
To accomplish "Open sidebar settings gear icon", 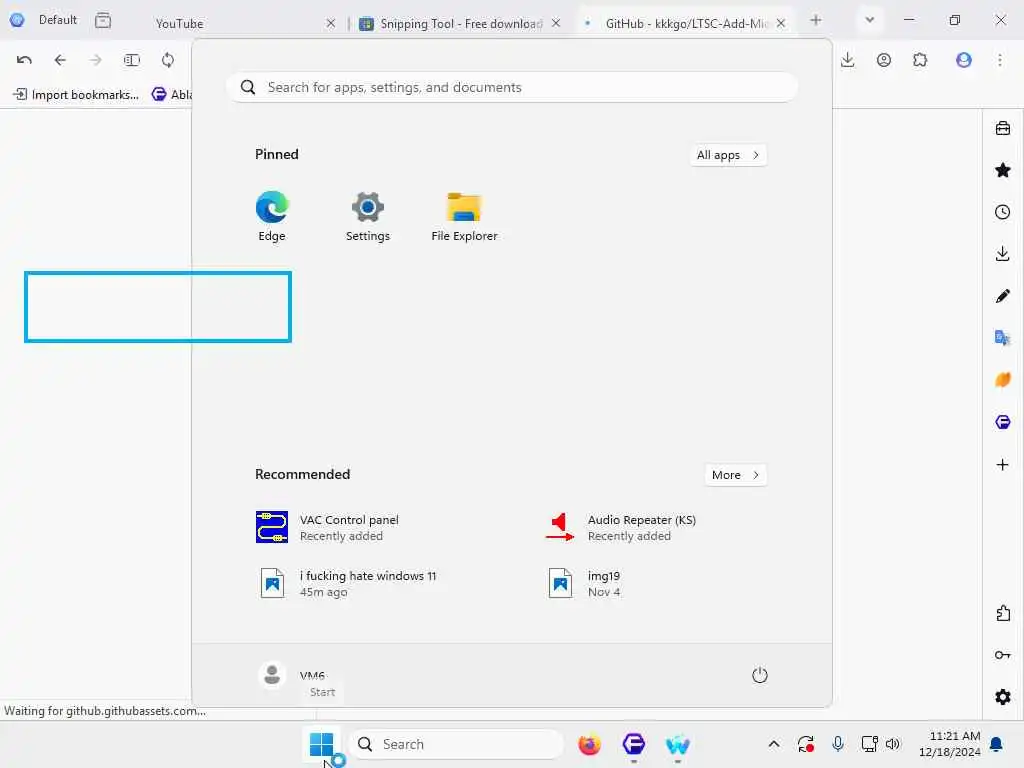I will pyautogui.click(x=1002, y=697).
